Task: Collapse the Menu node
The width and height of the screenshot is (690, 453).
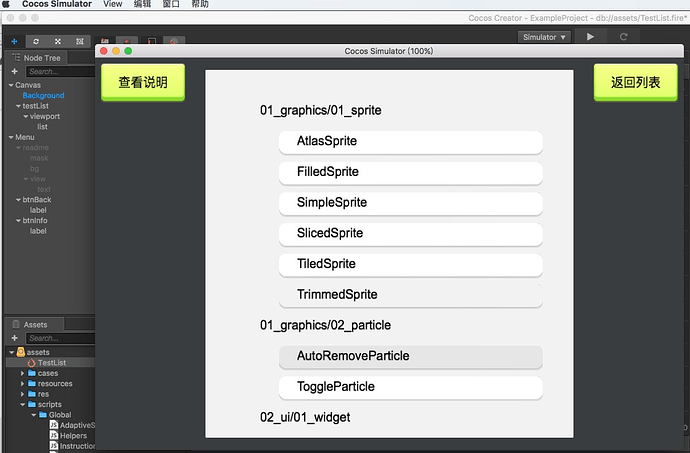Action: 11,137
